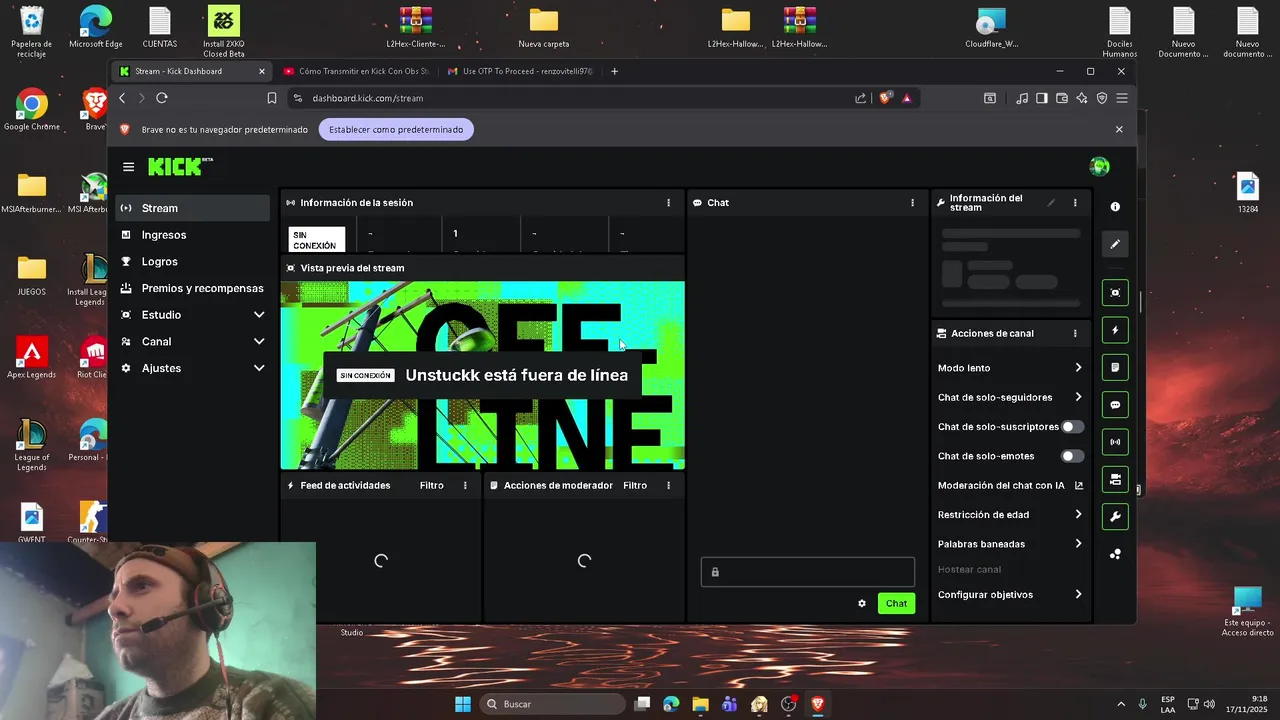Open chat settings gear icon
1280x720 pixels.
point(862,603)
